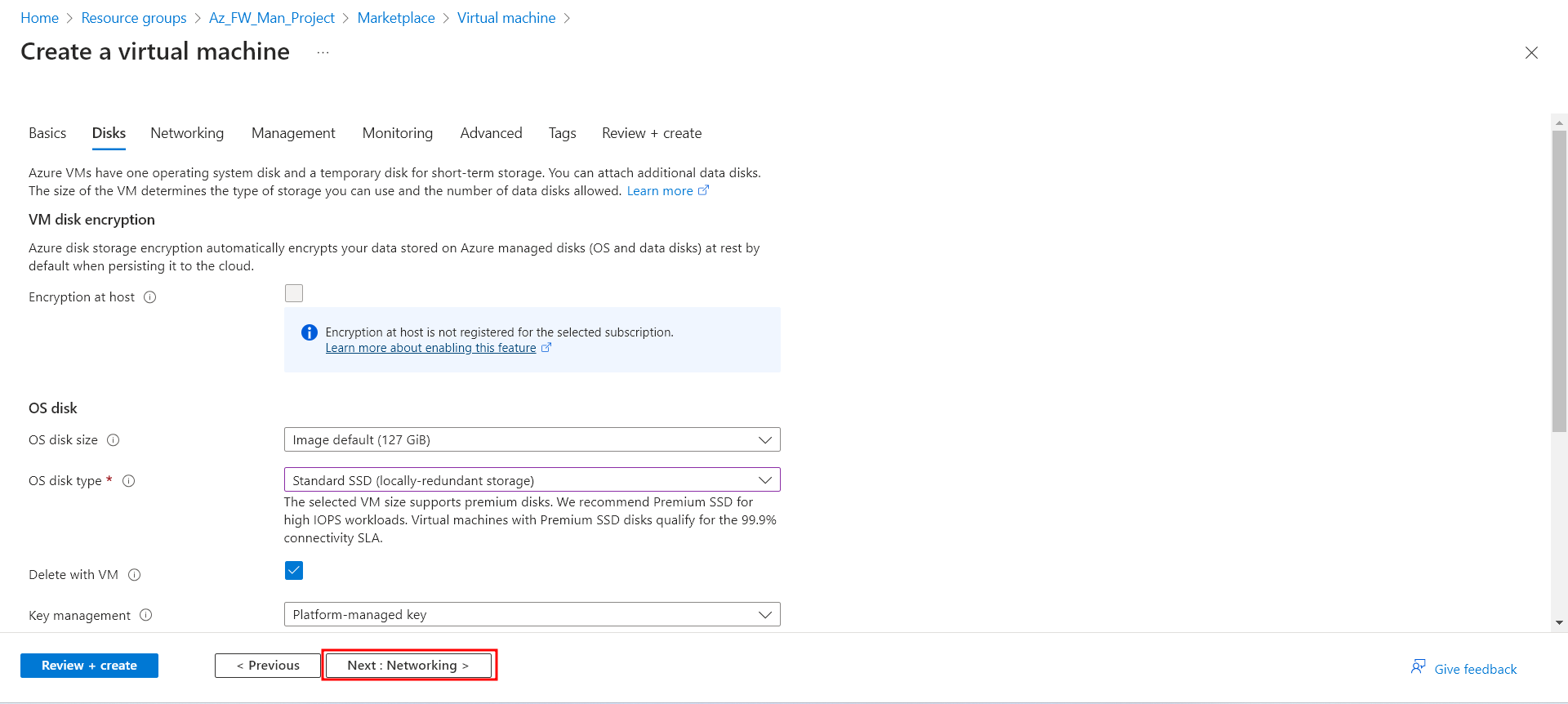The width and height of the screenshot is (1568, 704).
Task: Click the vertical scrollbar down arrow
Action: pos(1559,622)
